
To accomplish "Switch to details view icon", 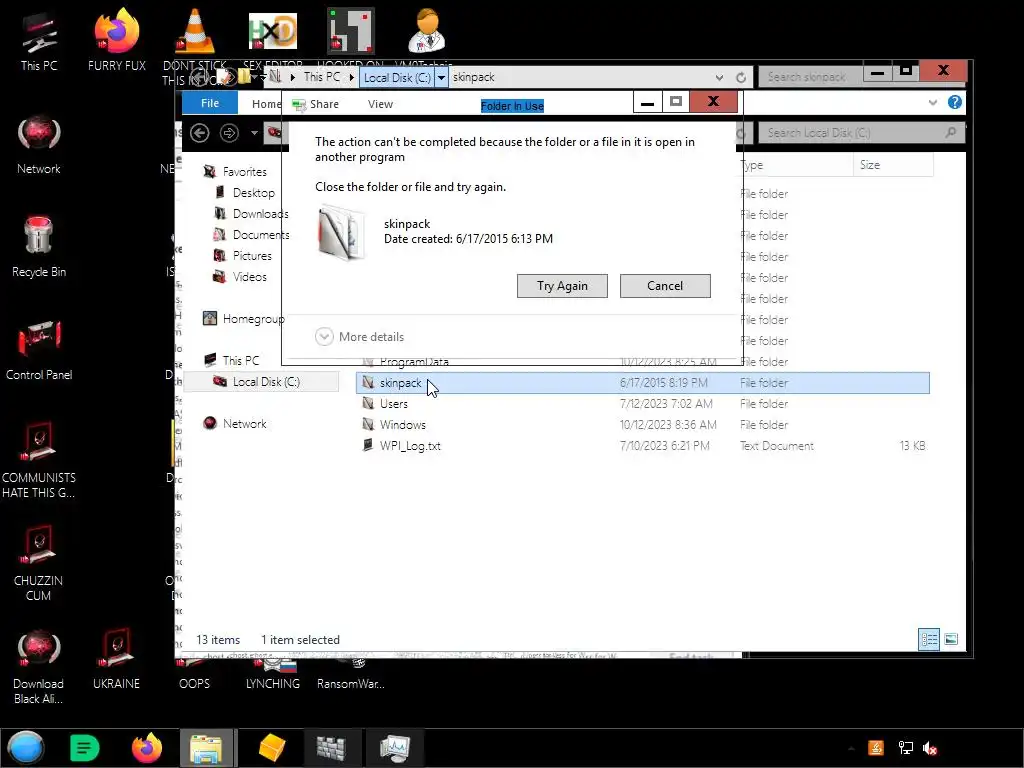I will tap(929, 639).
